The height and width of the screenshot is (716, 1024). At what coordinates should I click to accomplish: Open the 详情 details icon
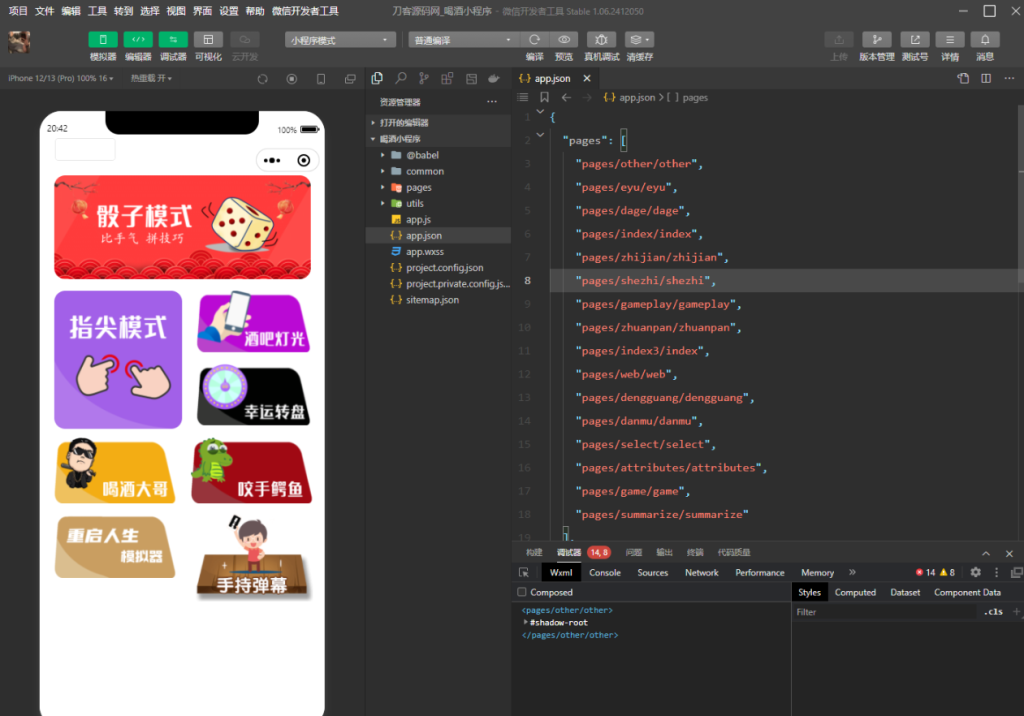point(949,40)
